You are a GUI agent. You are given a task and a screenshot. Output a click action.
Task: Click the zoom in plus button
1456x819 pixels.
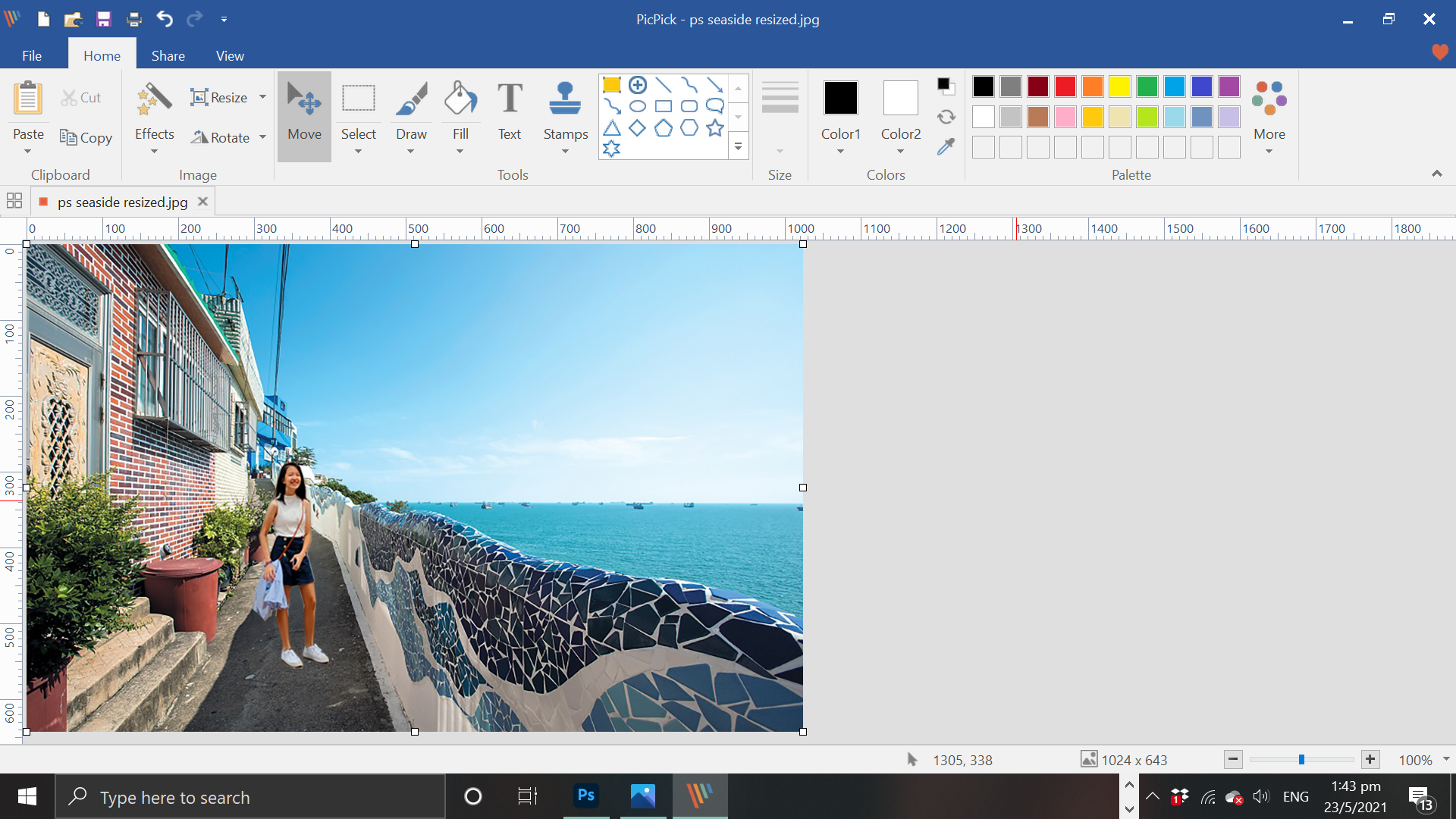pyautogui.click(x=1370, y=759)
